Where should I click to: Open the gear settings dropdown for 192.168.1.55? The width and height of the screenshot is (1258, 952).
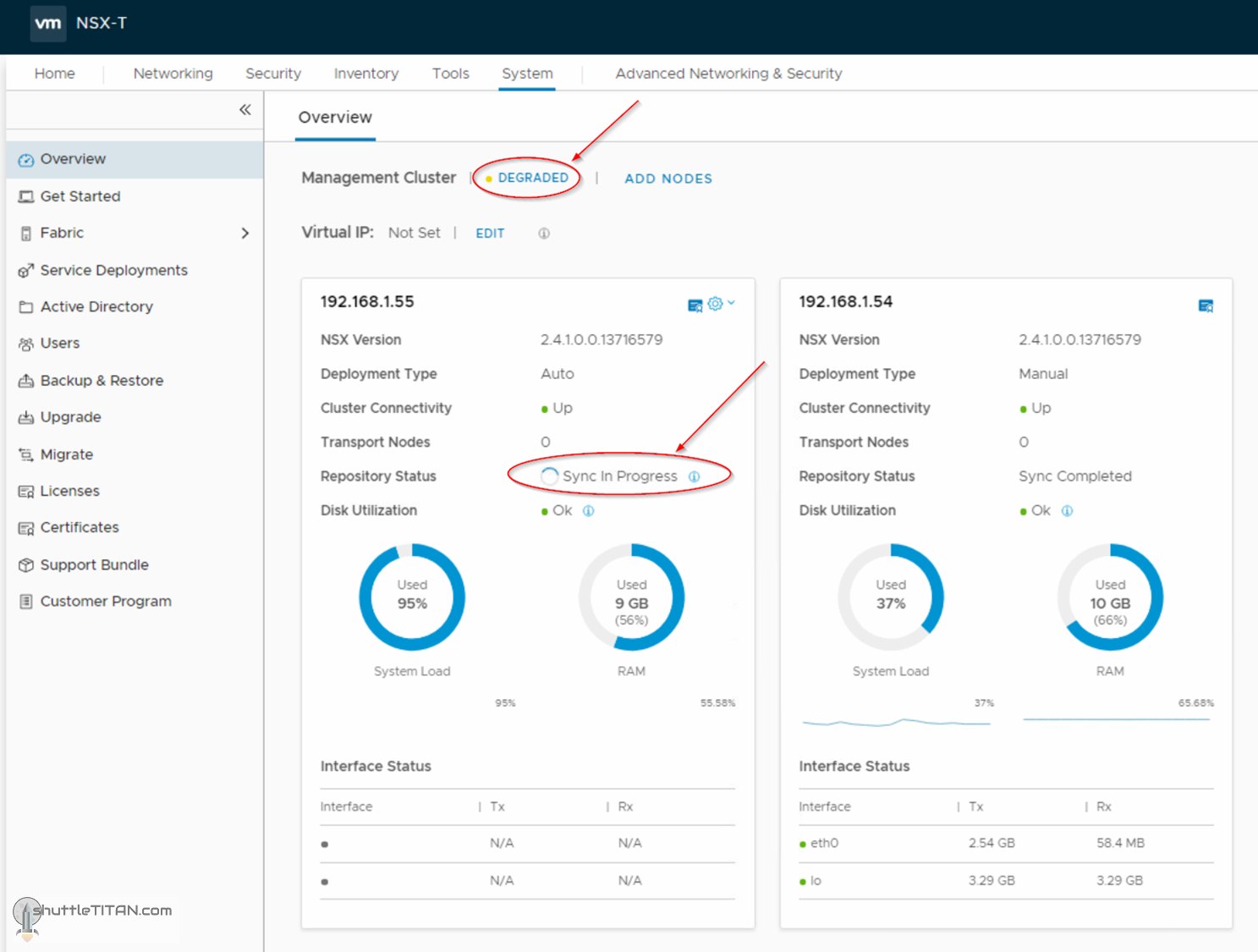click(720, 304)
